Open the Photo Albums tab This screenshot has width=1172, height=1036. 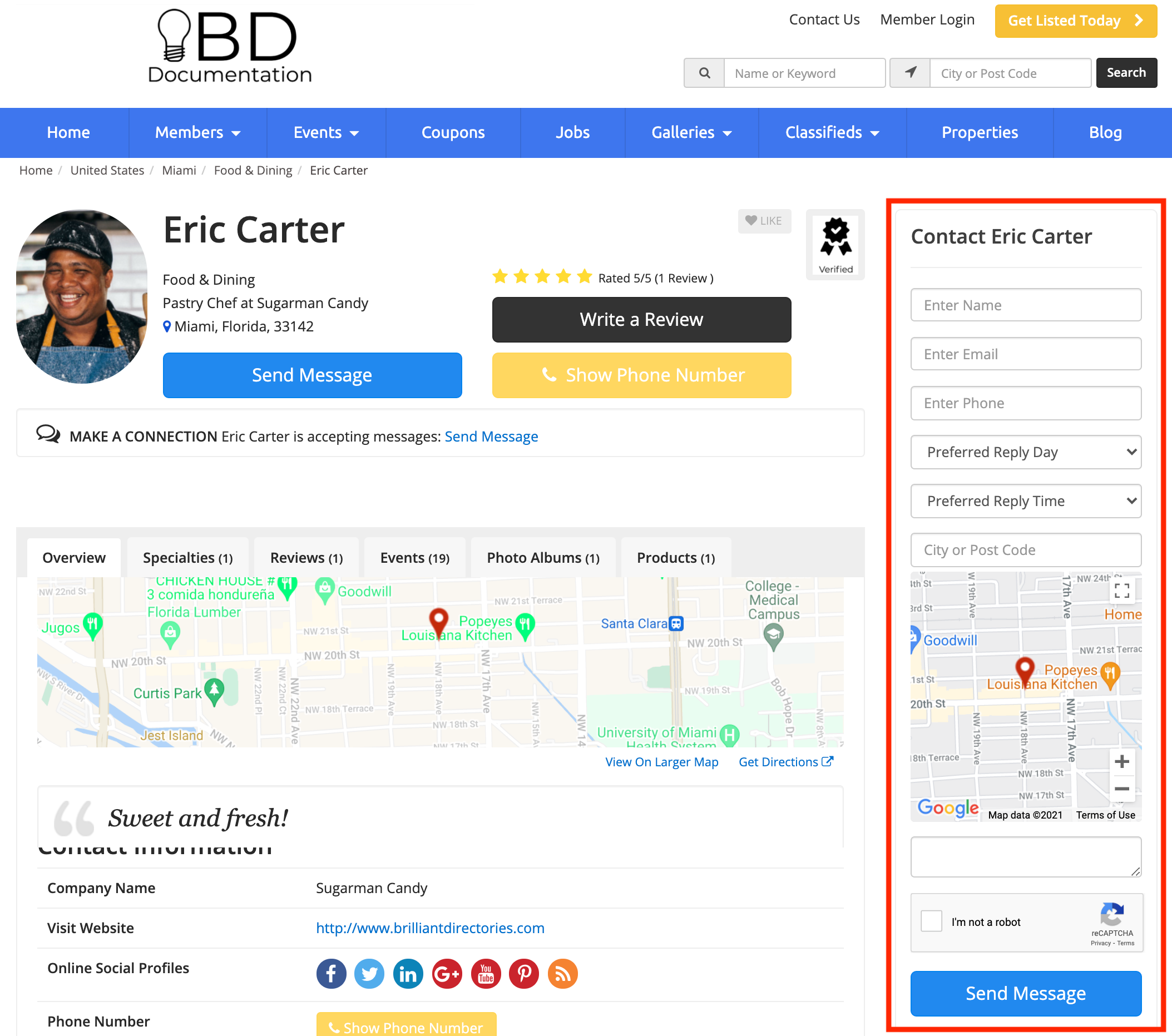coord(542,558)
